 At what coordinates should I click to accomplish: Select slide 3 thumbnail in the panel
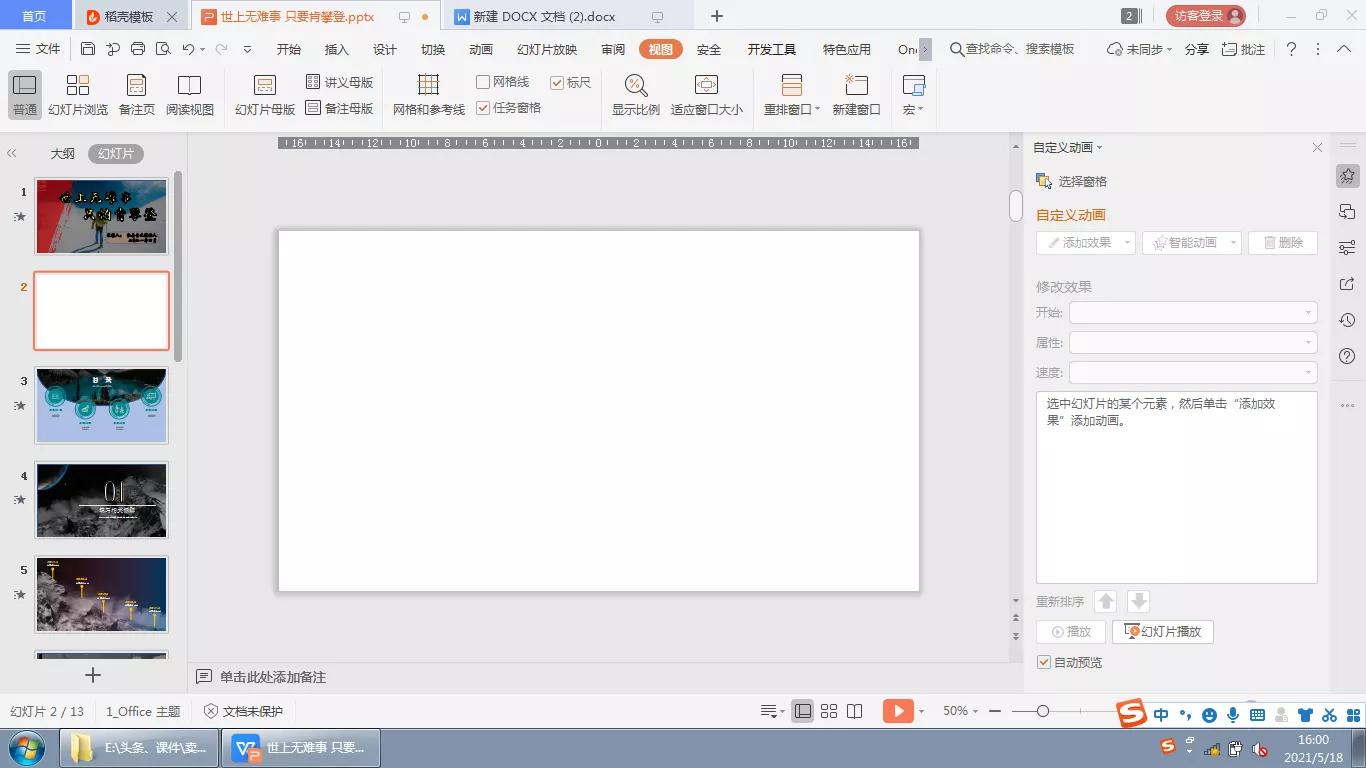tap(101, 405)
